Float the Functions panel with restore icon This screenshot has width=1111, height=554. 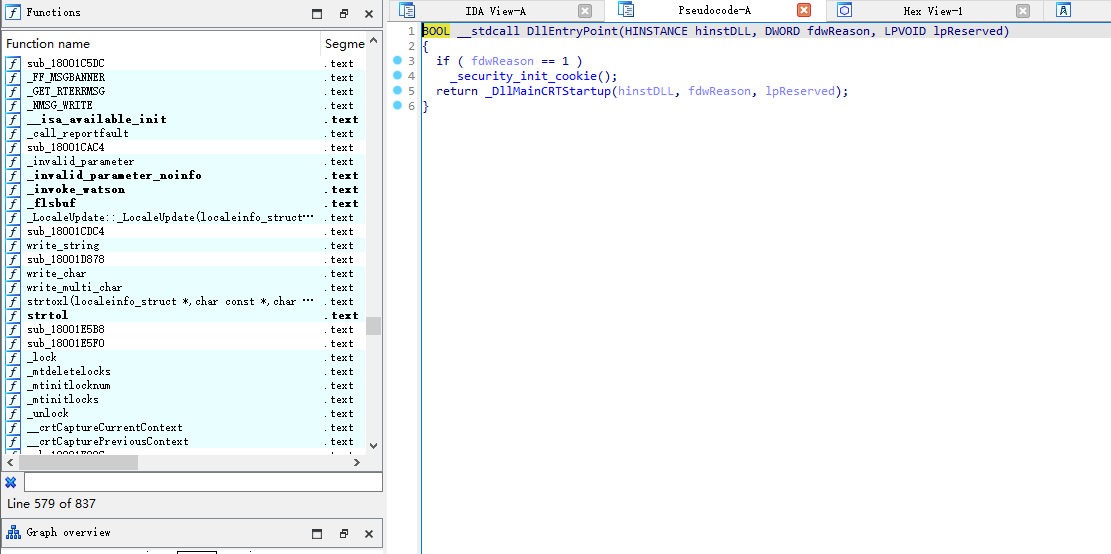[344, 13]
